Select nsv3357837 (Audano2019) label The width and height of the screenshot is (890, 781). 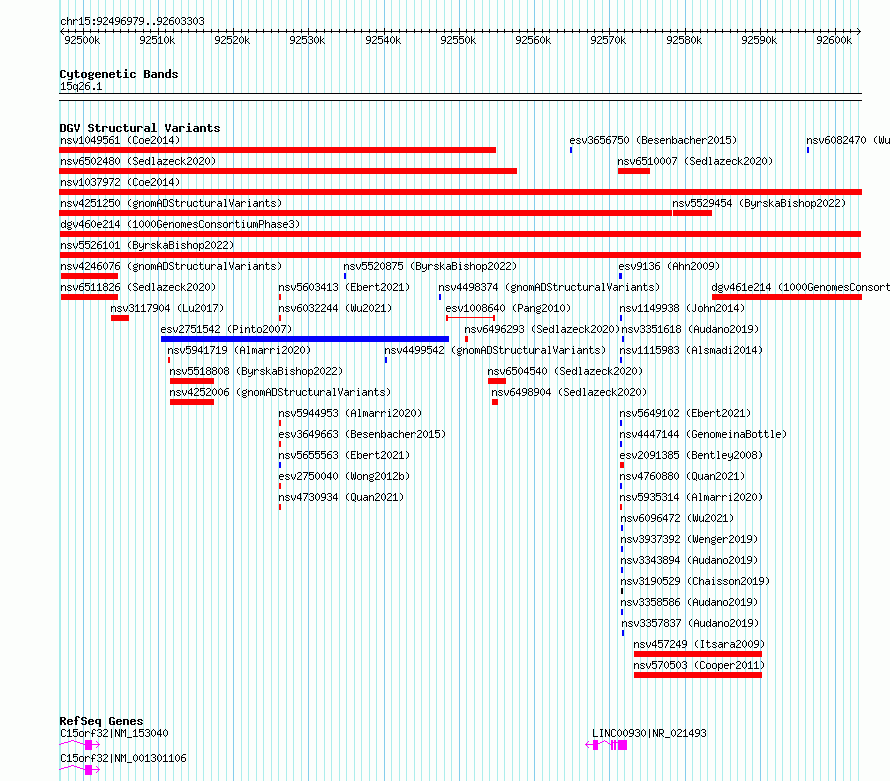point(690,623)
